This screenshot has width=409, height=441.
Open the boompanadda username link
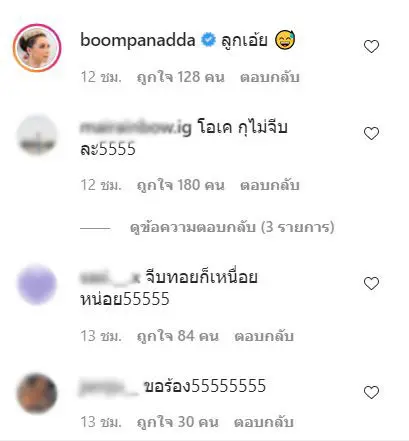coord(138,40)
